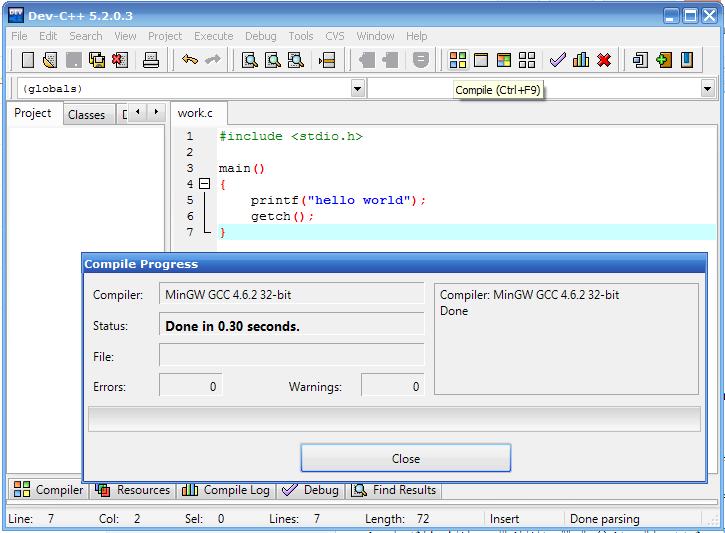Open the members dropdown at far right

(707, 88)
